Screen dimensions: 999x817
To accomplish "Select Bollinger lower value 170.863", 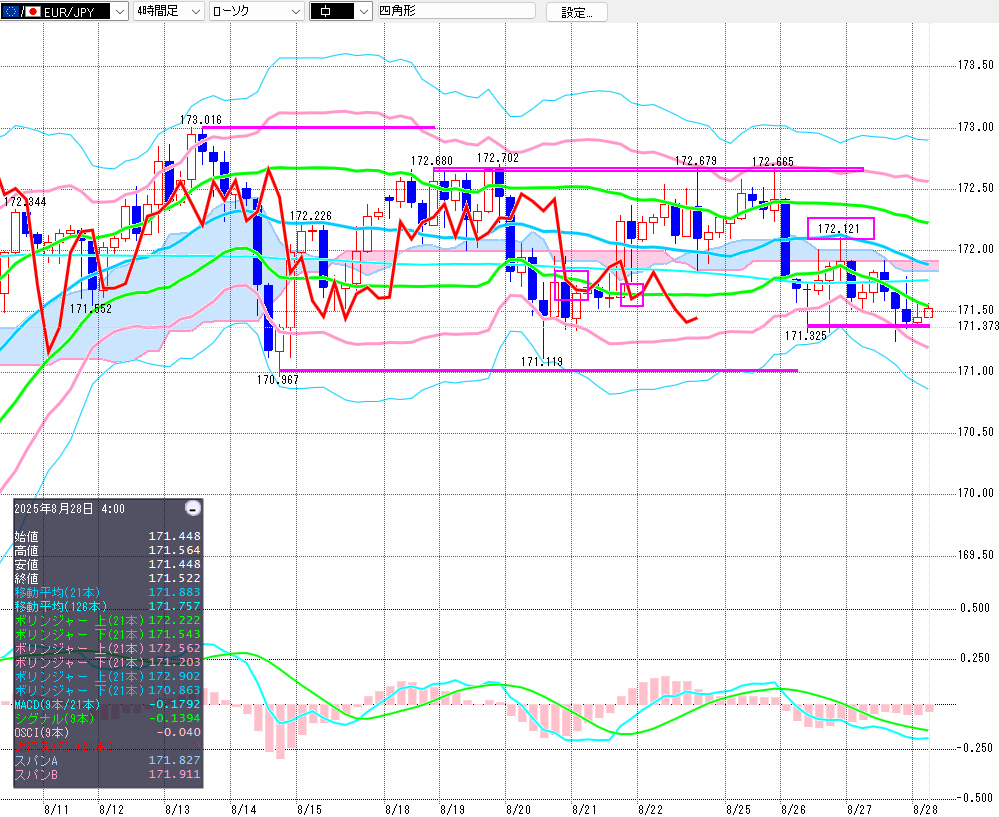I will pos(175,691).
